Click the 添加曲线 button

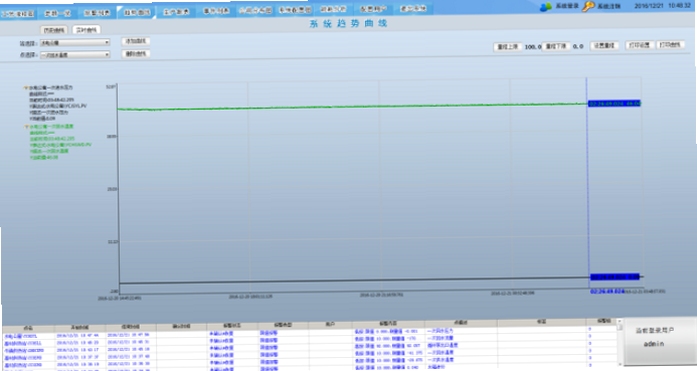pyautogui.click(x=136, y=41)
